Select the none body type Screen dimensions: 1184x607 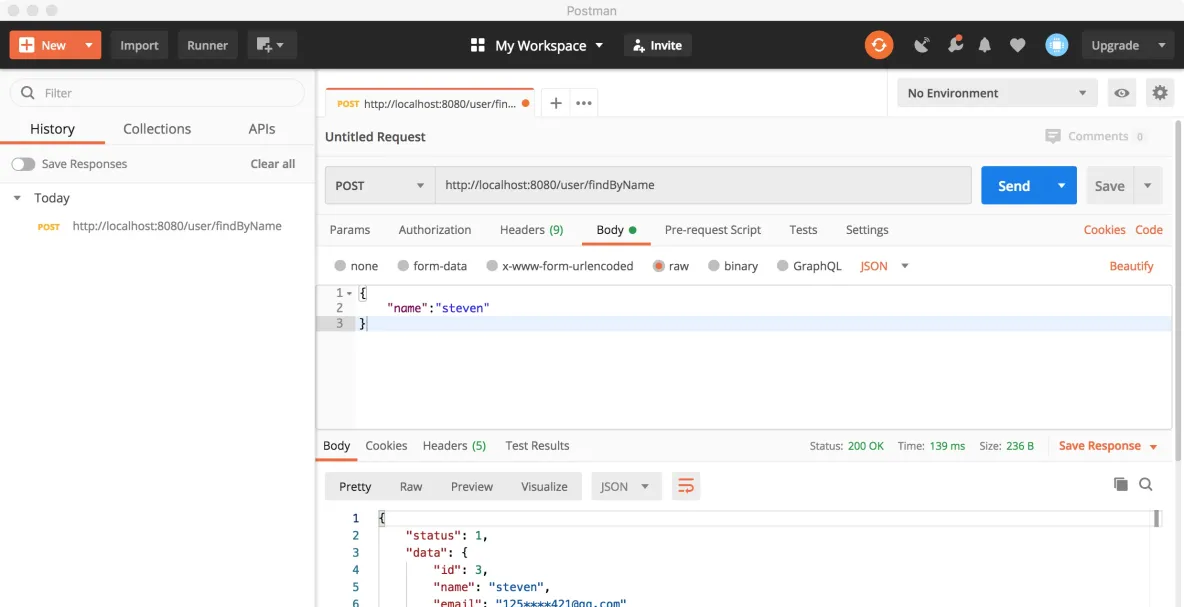340,266
